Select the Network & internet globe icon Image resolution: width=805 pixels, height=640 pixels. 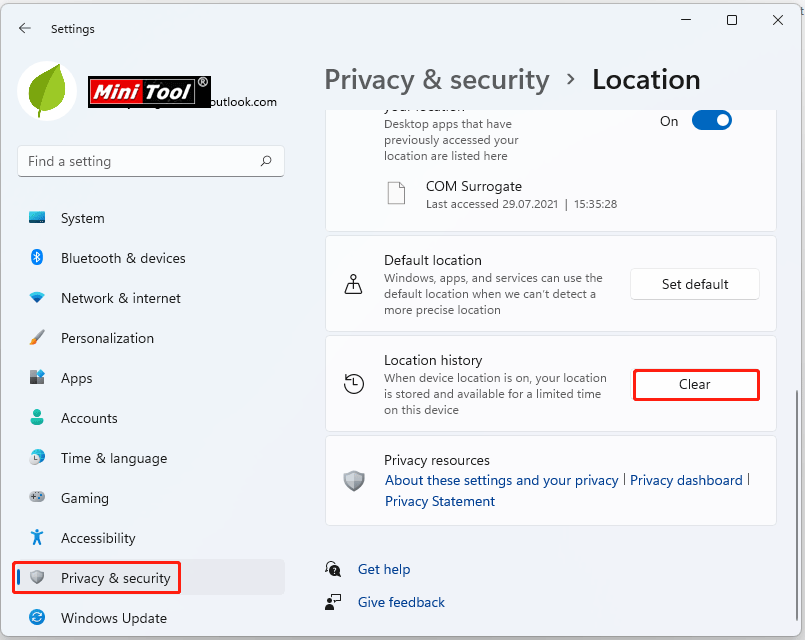(37, 298)
